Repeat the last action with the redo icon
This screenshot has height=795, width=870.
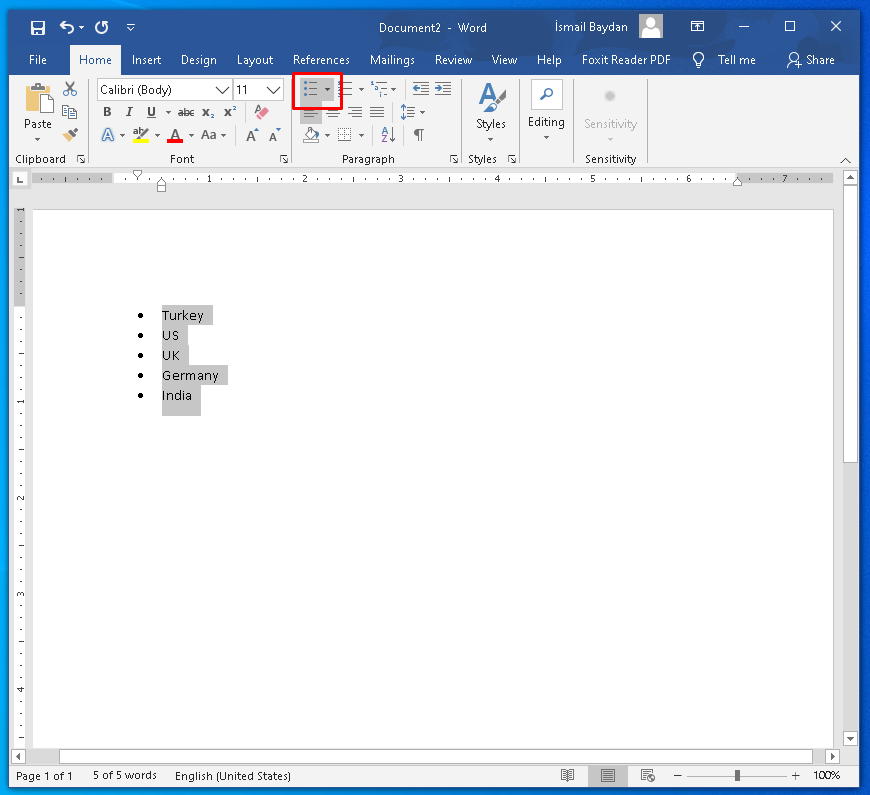(x=102, y=27)
